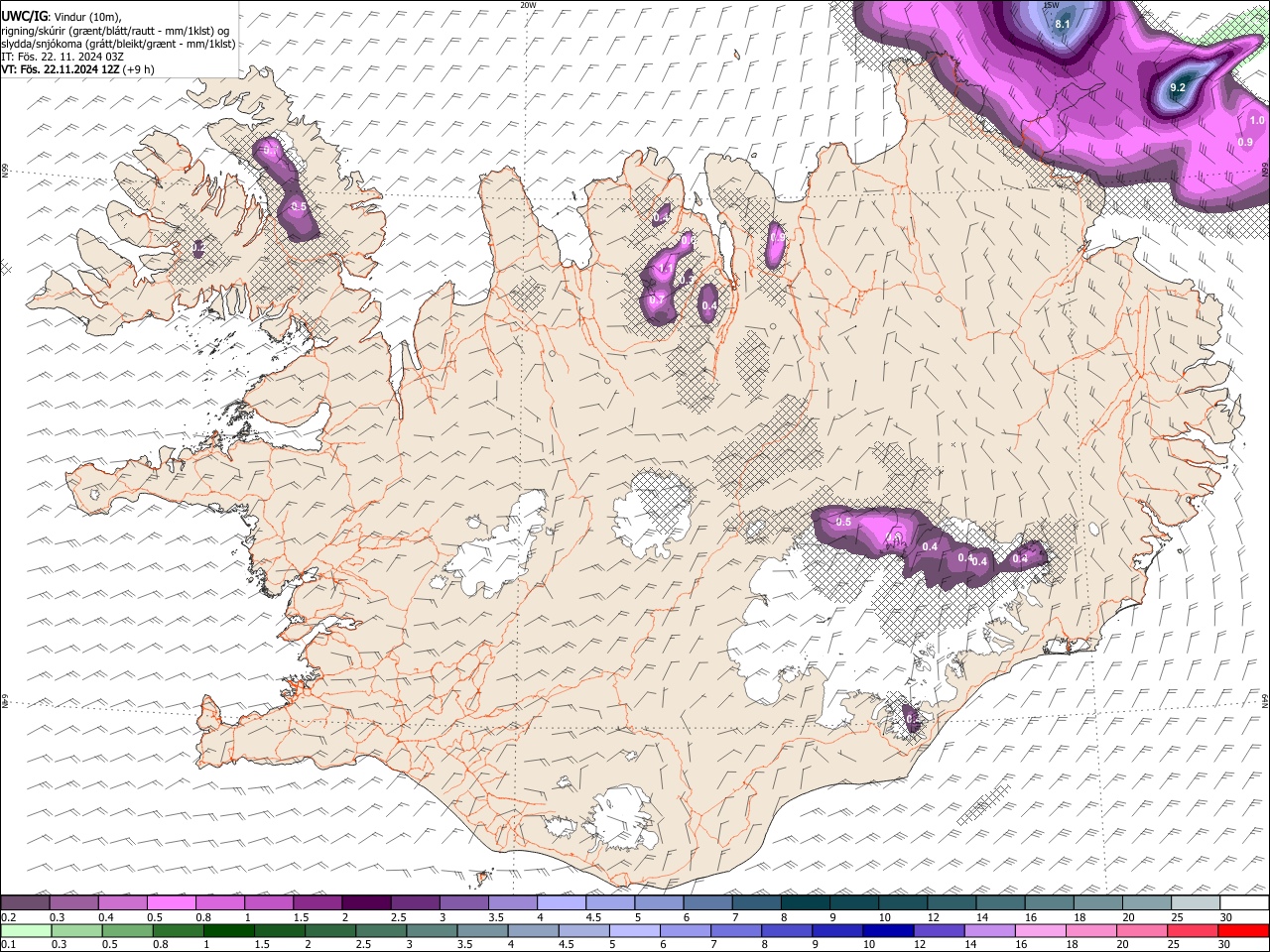Viewport: 1270px width, 952px height.
Task: Click the 'IT: Fös. 22. 11. 2024 03Z' line
Action: 63,57
